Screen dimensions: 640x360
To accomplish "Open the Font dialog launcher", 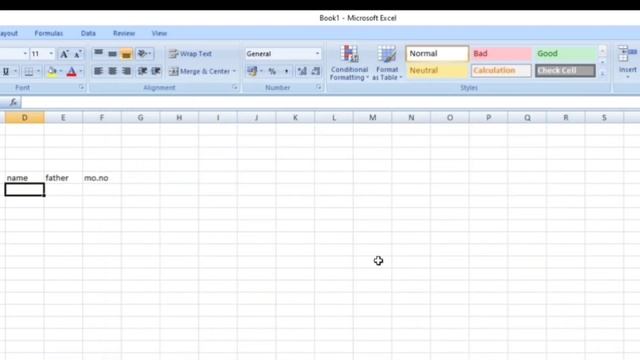I will [81, 87].
